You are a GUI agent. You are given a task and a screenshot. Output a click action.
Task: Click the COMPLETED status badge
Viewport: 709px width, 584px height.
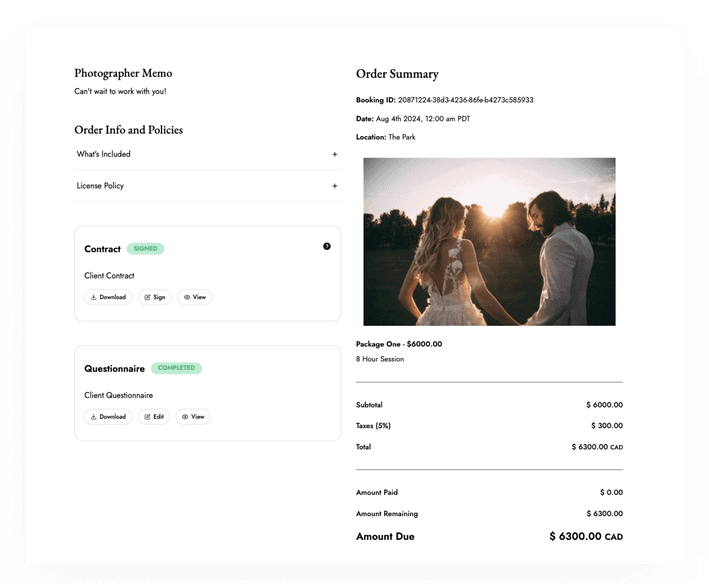176,368
